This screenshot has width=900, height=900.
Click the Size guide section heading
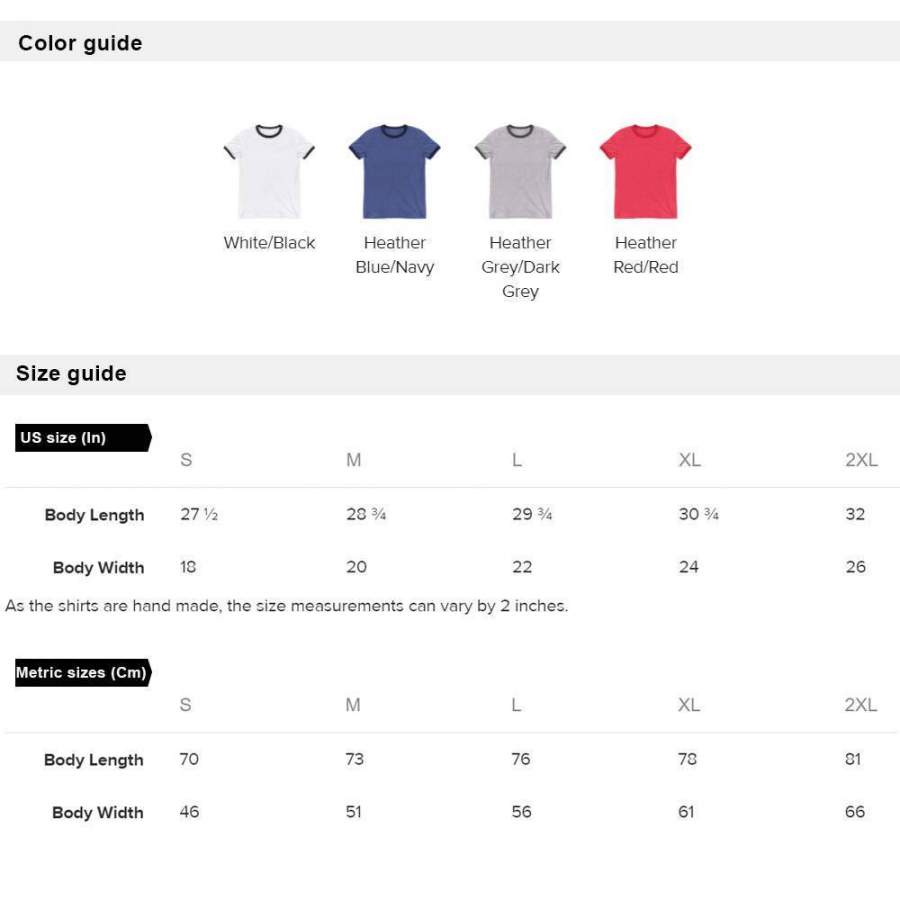click(71, 374)
